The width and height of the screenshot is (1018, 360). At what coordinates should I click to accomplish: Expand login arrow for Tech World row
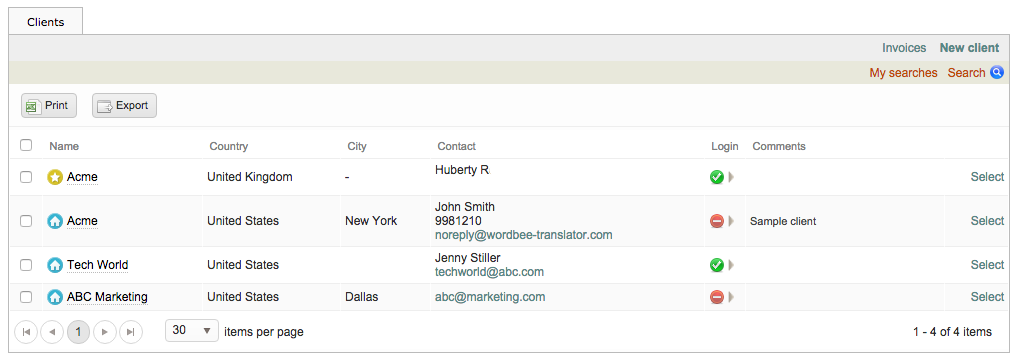click(732, 265)
